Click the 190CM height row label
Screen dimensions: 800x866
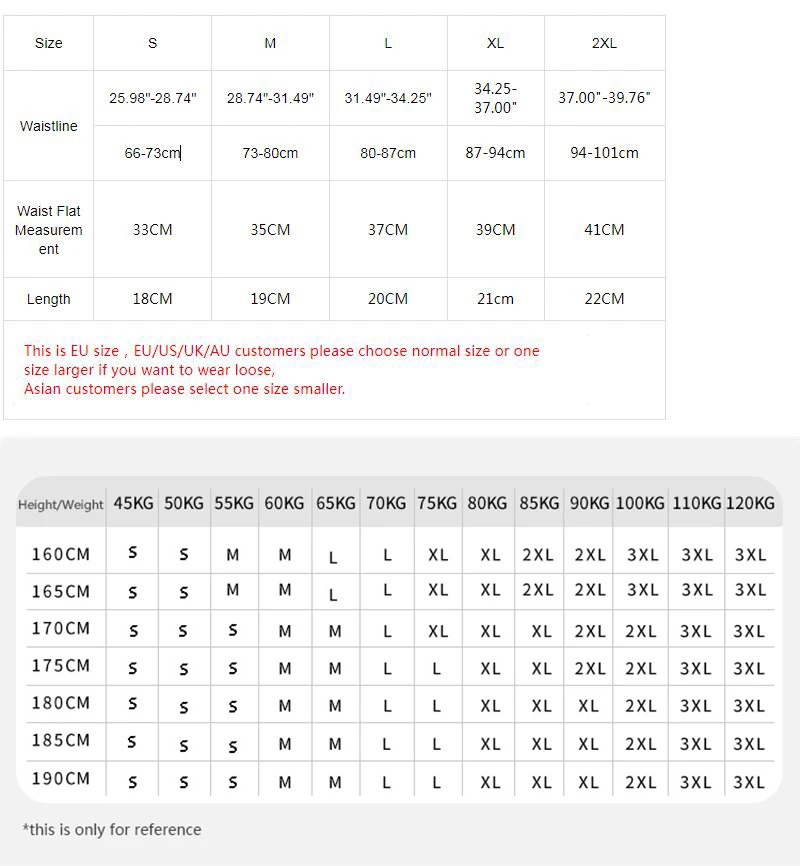click(x=61, y=779)
